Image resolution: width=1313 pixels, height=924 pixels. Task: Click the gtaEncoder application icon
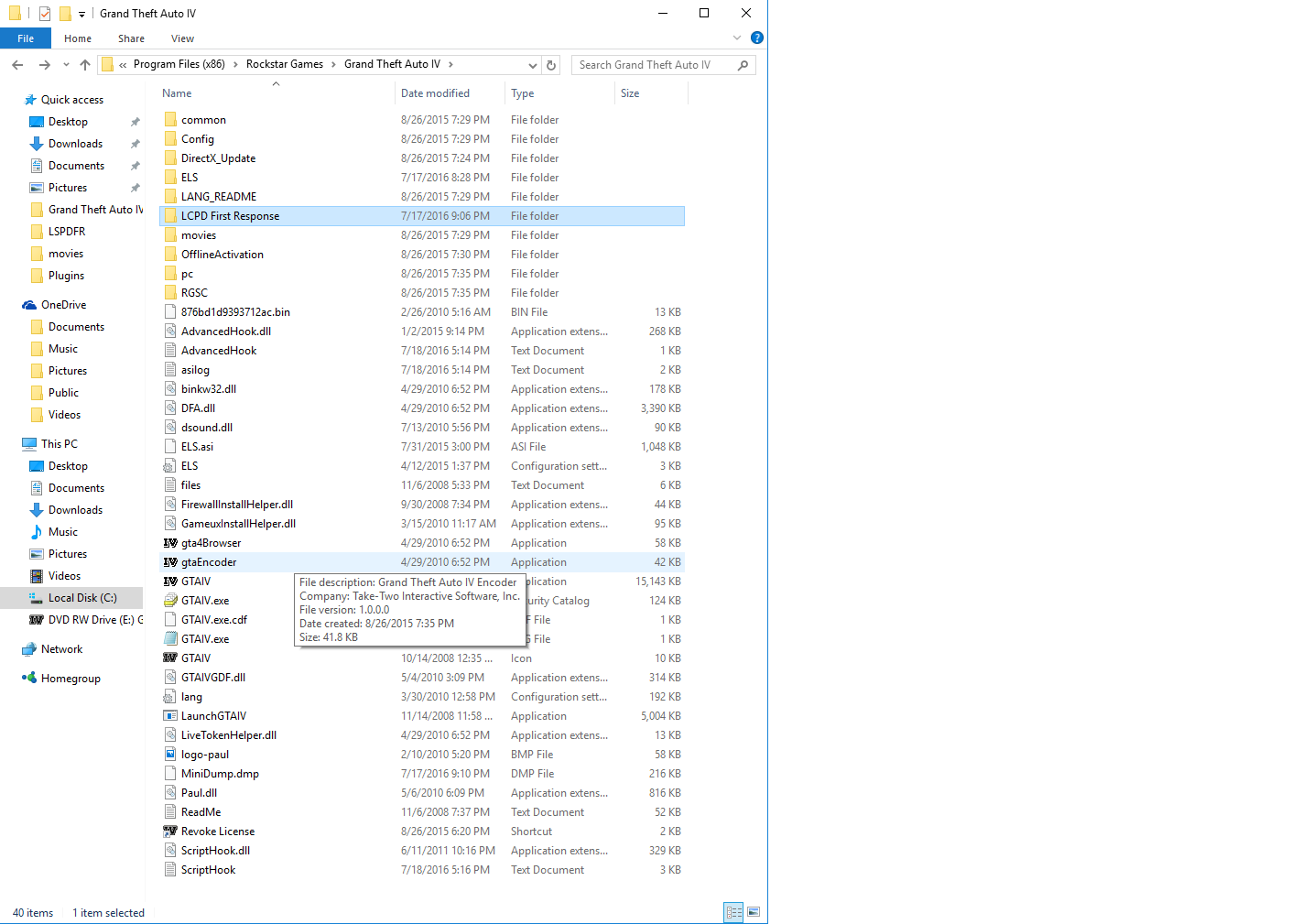(170, 562)
